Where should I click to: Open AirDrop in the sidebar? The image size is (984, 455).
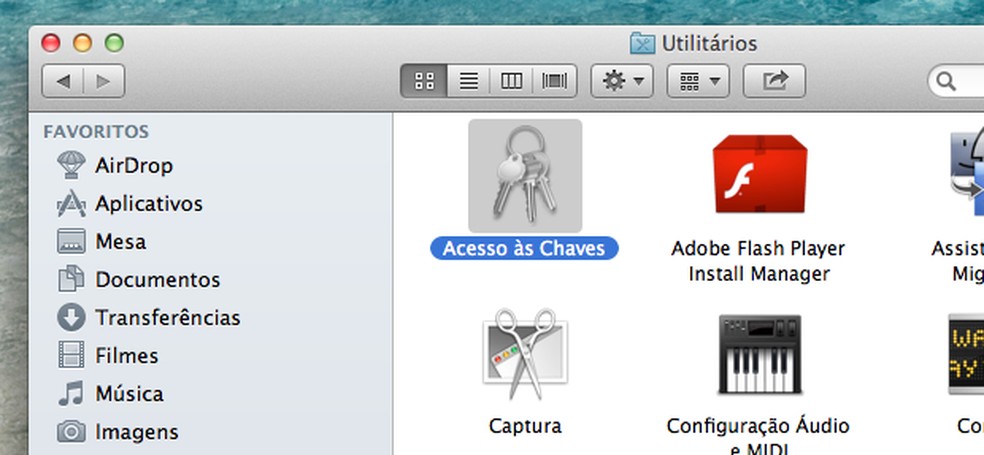(115, 166)
